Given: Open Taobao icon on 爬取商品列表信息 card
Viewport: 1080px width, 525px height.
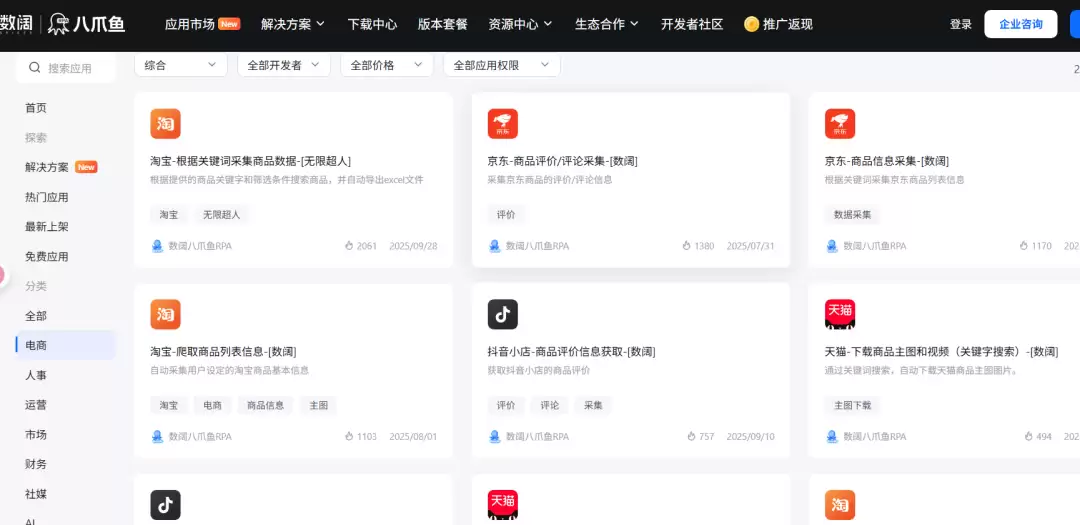Looking at the screenshot, I should coord(165,314).
